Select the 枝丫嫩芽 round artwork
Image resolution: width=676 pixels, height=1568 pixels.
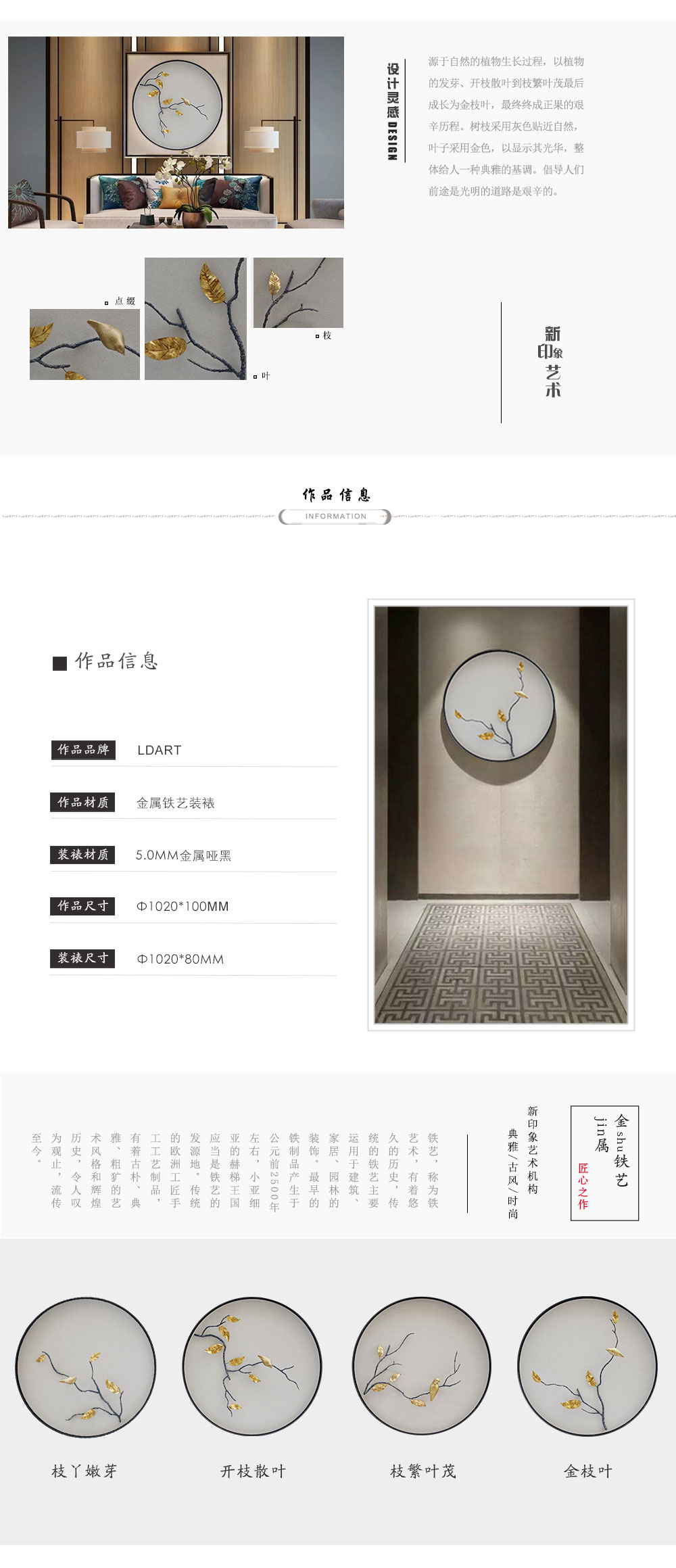tap(85, 1367)
